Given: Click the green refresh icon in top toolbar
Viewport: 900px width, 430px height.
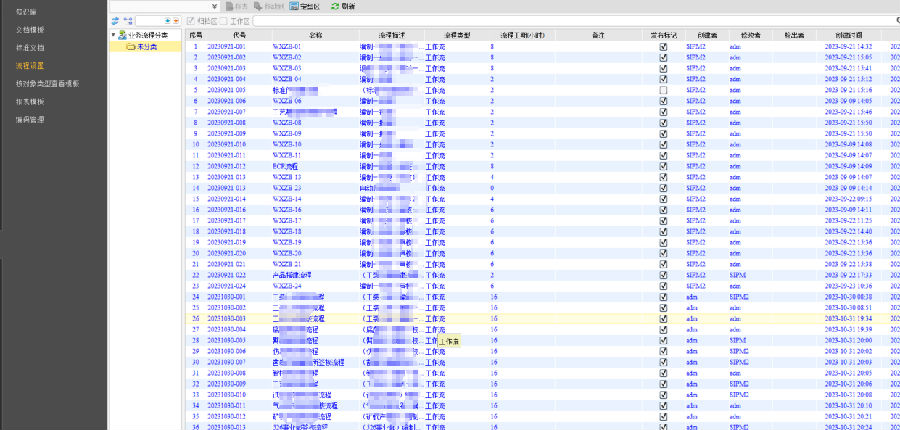Looking at the screenshot, I should coord(334,6).
